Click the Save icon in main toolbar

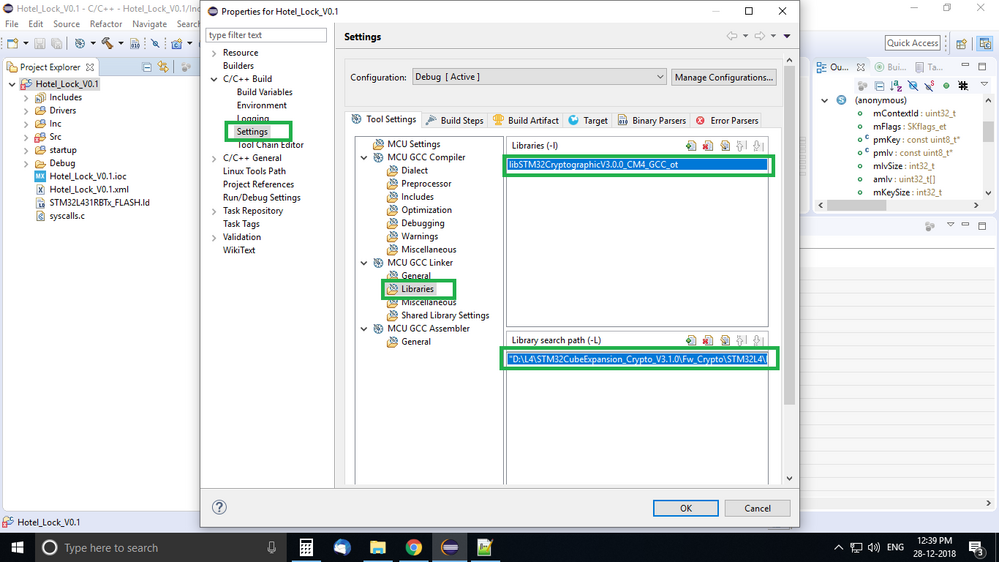click(40, 43)
